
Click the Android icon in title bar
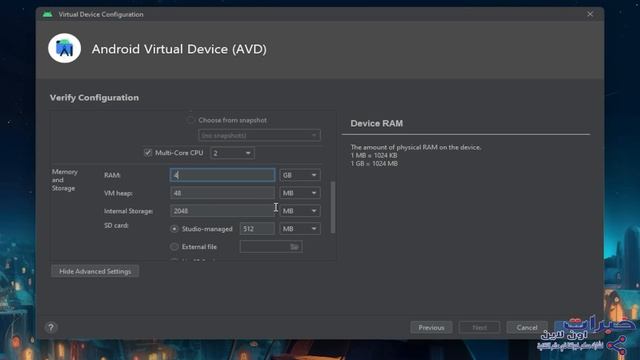click(47, 14)
